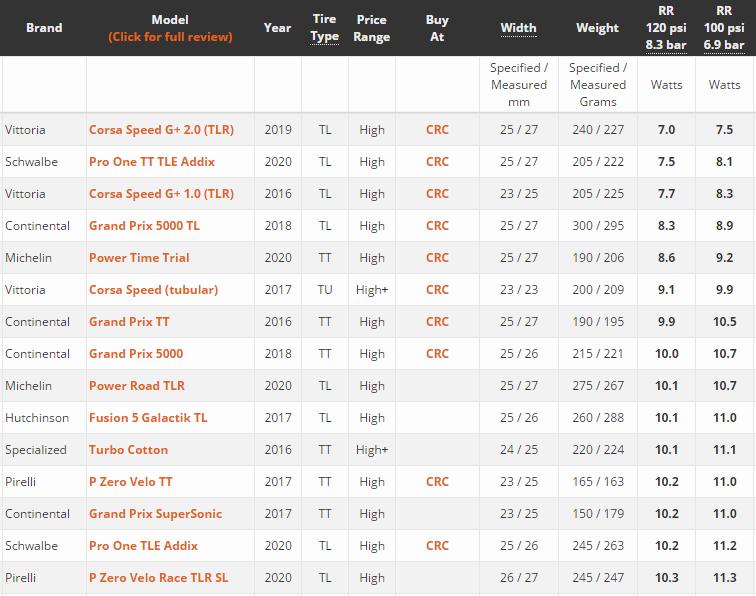The height and width of the screenshot is (596, 756).
Task: Sort by RR 100 psi column header
Action: click(x=724, y=28)
